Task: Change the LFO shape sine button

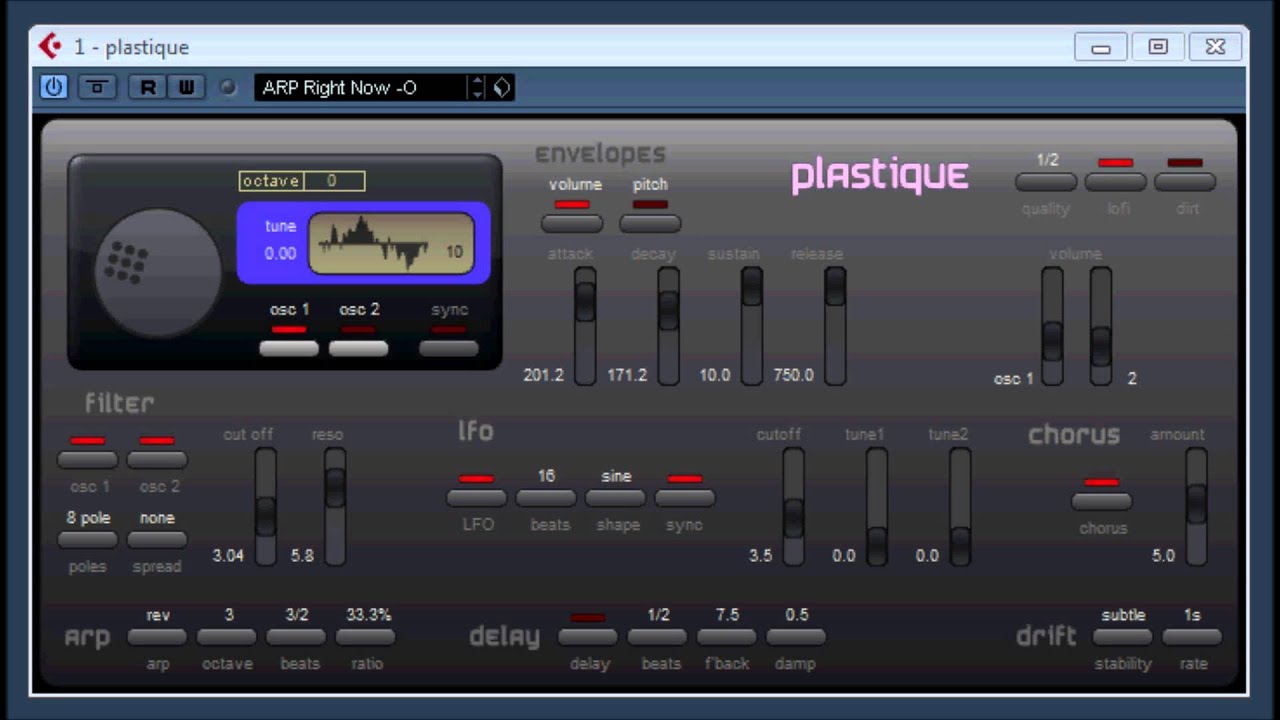Action: (x=615, y=498)
